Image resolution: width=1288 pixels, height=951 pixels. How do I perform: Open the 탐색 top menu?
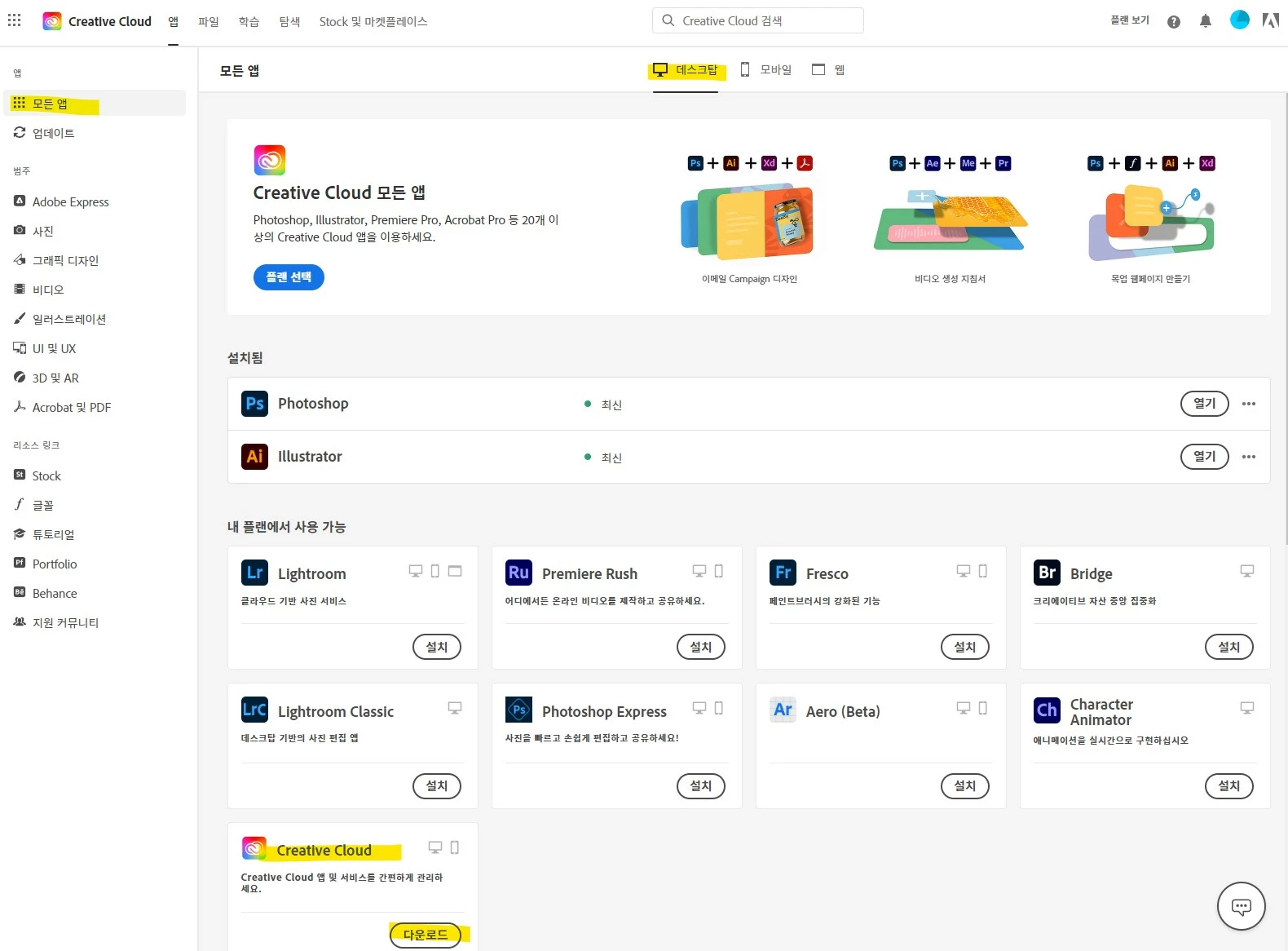pyautogui.click(x=289, y=21)
